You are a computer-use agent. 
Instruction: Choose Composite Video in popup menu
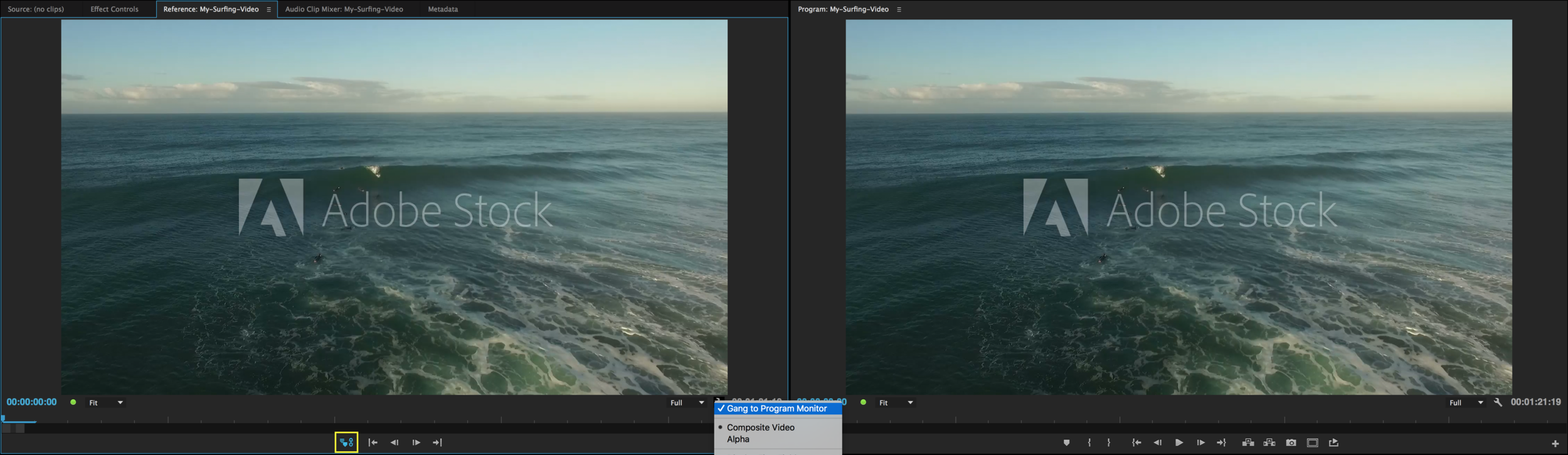tap(778, 427)
